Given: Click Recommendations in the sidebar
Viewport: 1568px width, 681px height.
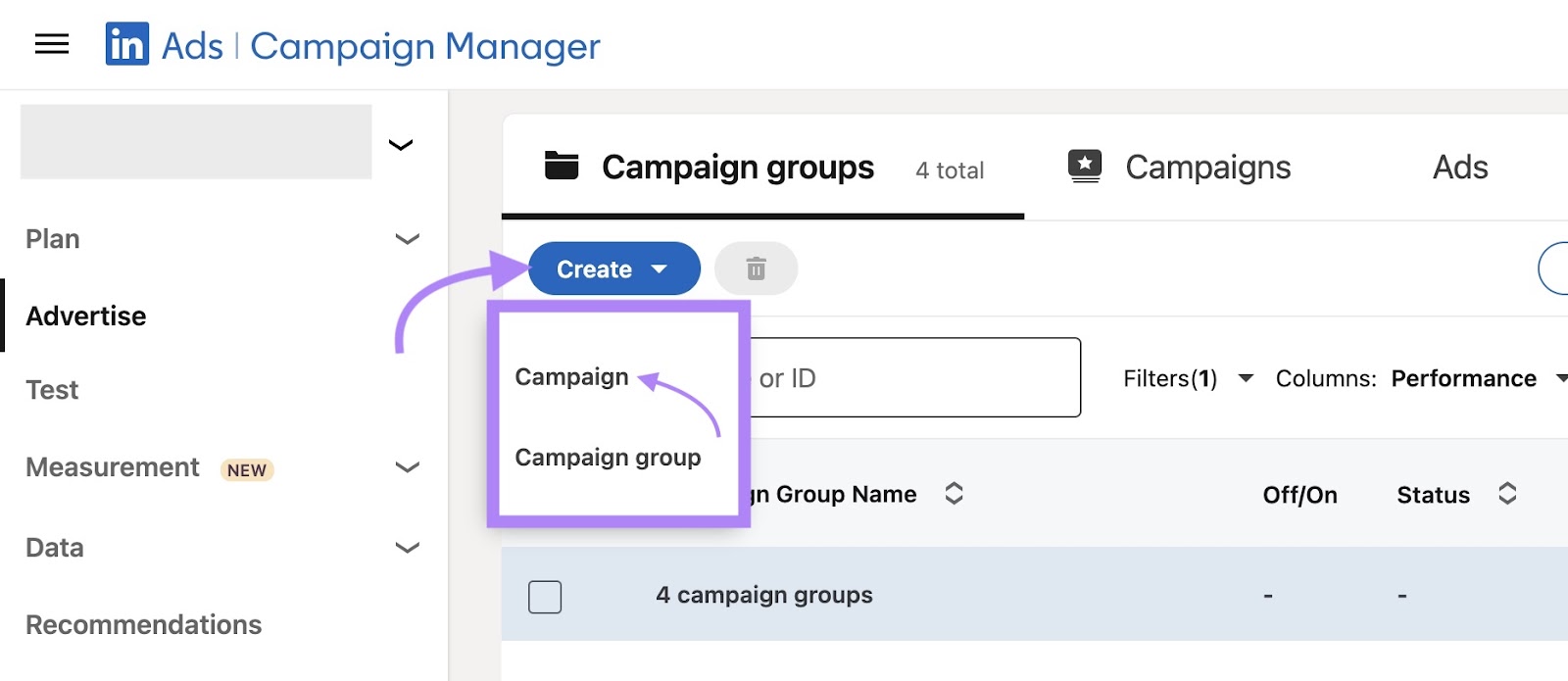Looking at the screenshot, I should [x=143, y=624].
